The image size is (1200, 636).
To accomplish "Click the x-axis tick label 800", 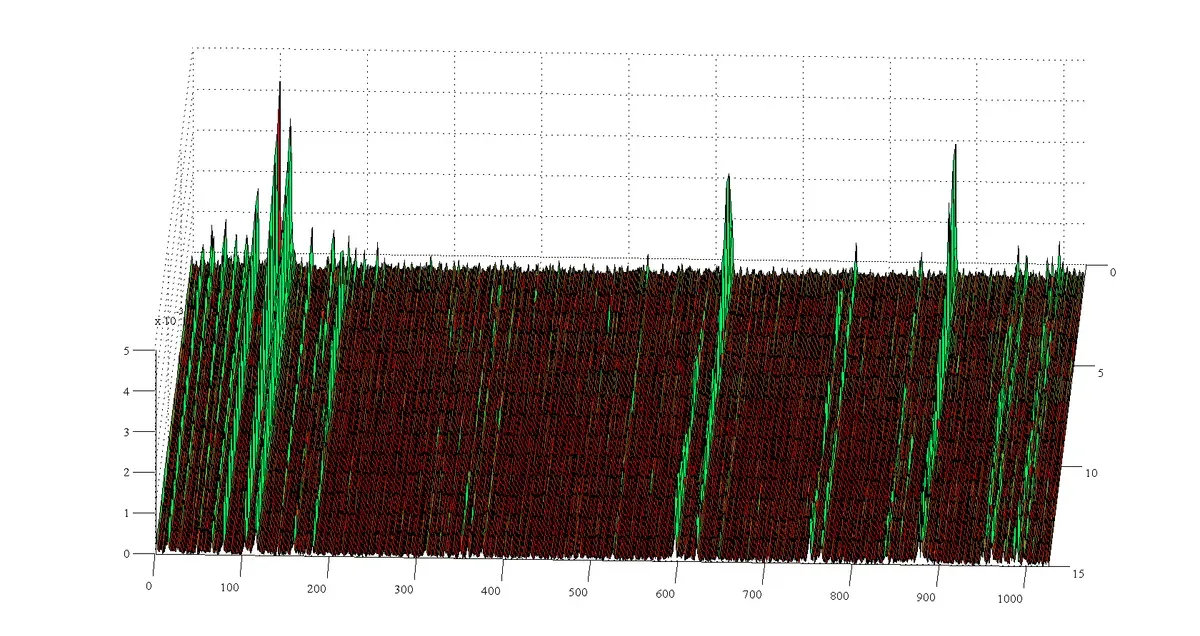I will click(x=839, y=597).
